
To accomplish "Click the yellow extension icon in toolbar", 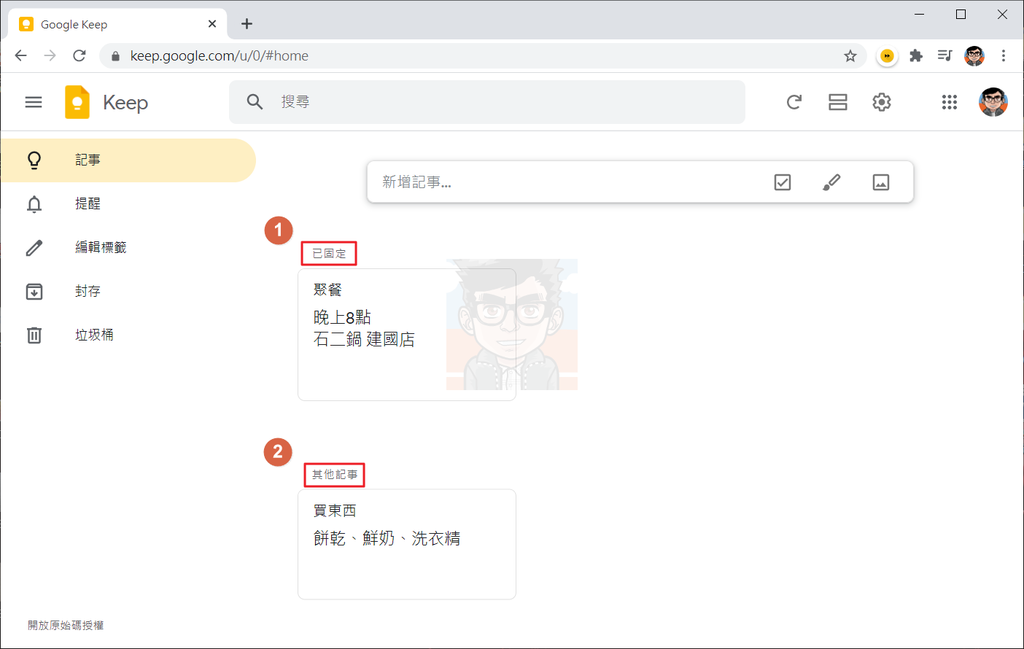I will tap(887, 56).
